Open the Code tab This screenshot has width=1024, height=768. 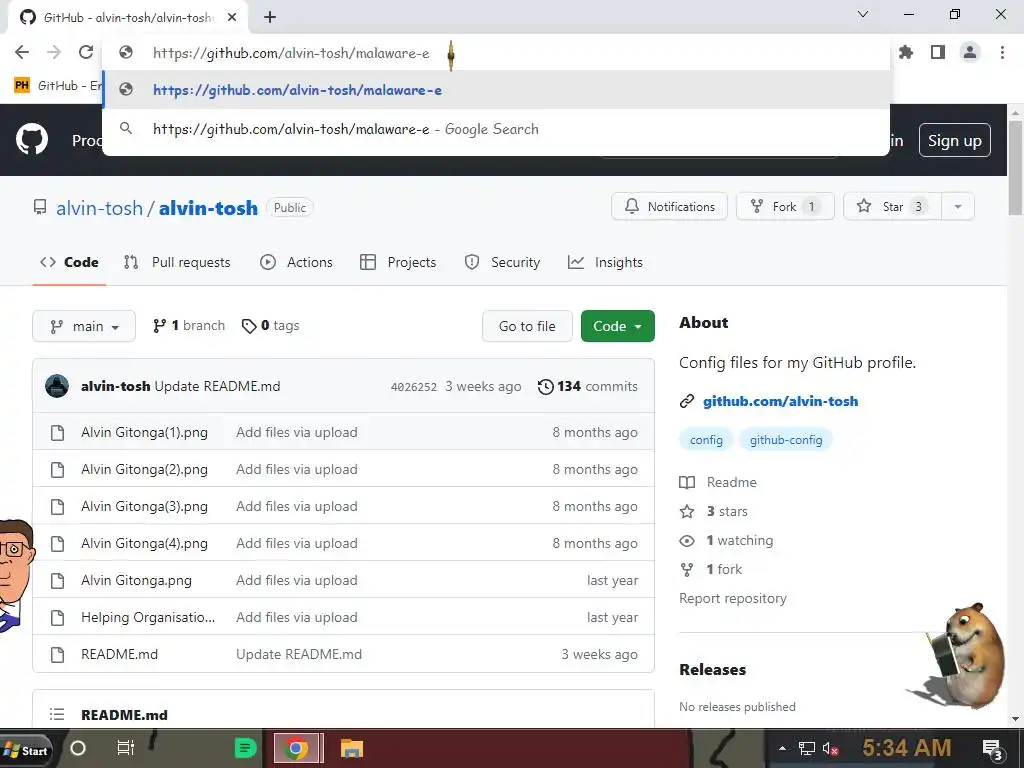coord(69,263)
